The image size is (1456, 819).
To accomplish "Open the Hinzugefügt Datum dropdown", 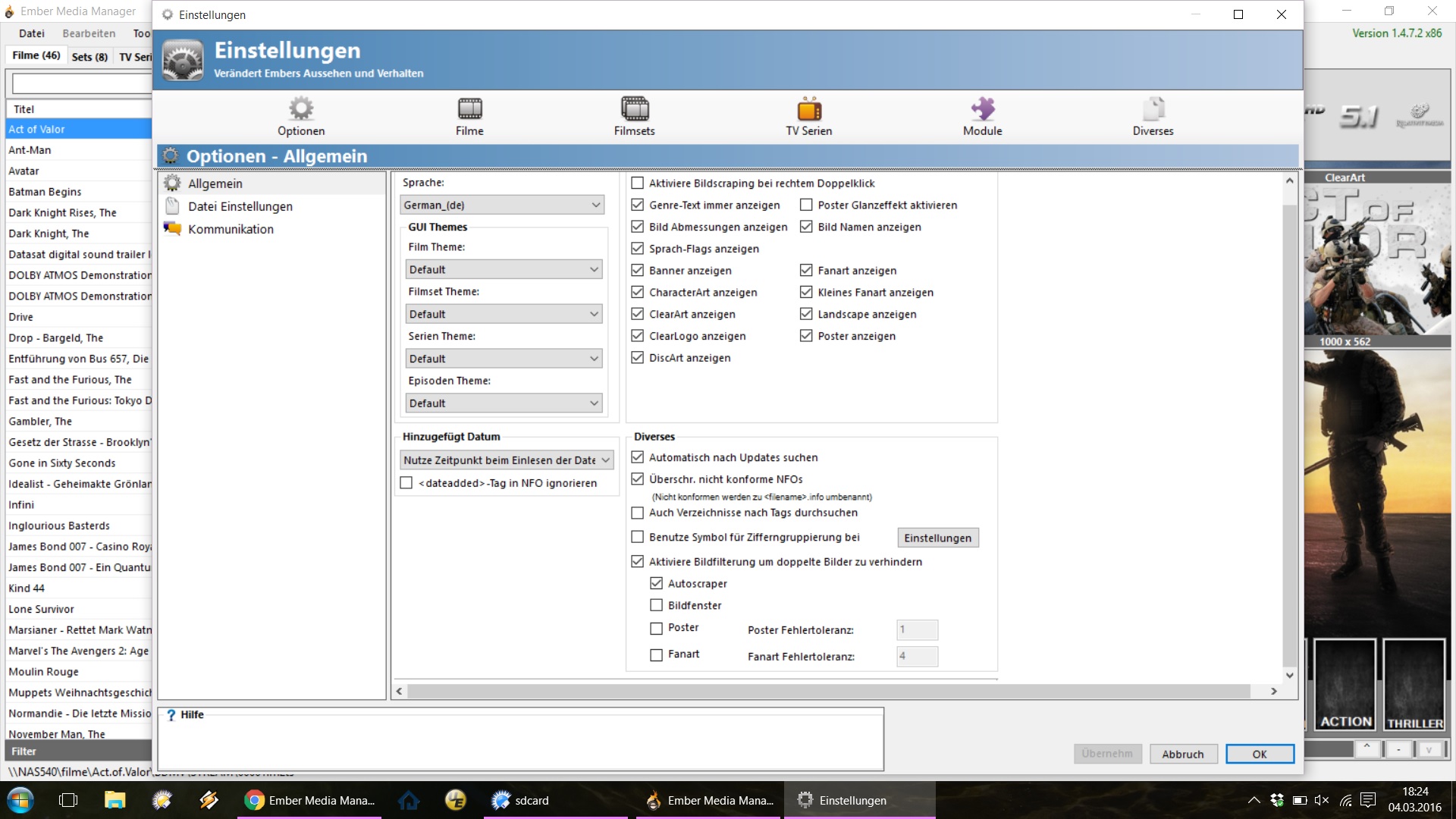I will coord(507,460).
